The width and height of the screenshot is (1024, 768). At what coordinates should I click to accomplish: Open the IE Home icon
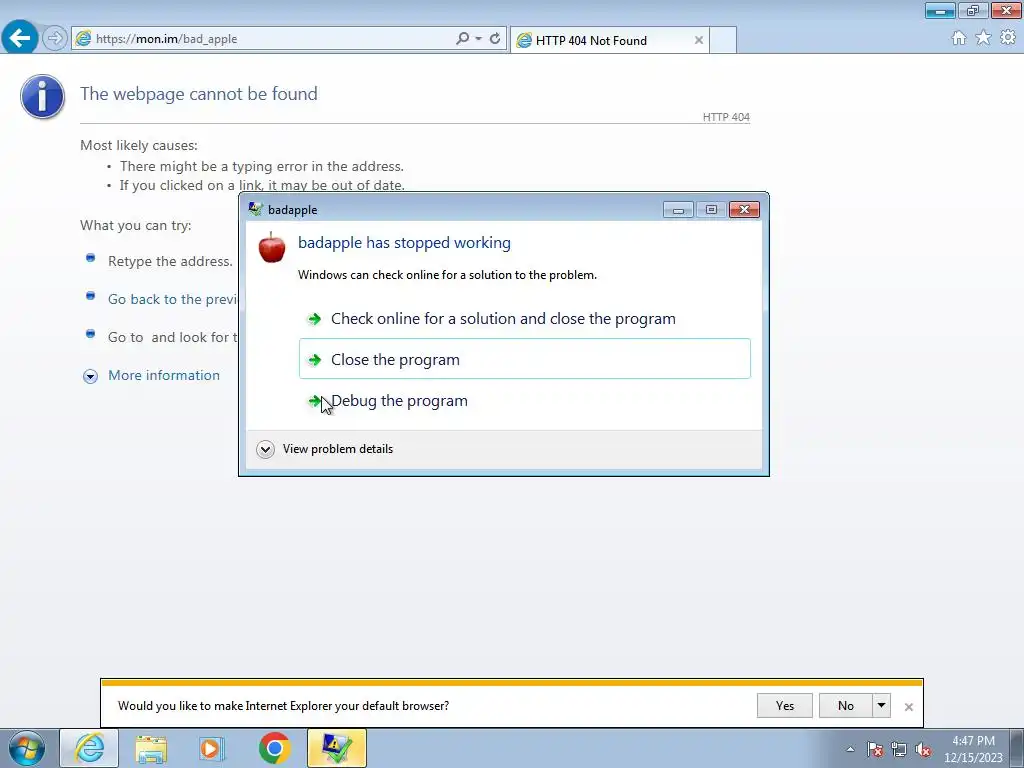(x=959, y=38)
